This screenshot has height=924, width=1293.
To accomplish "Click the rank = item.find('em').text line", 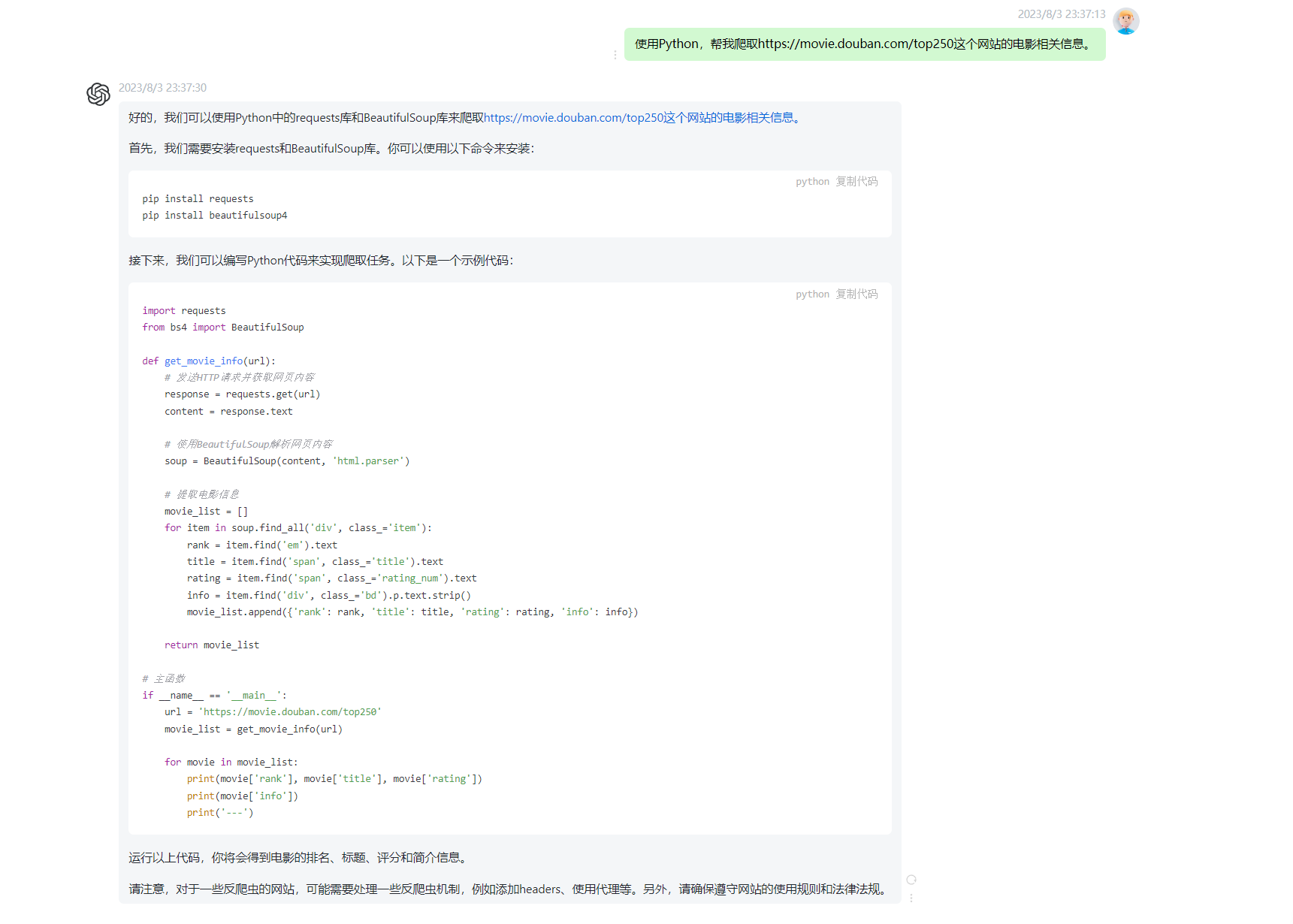I will (262, 545).
